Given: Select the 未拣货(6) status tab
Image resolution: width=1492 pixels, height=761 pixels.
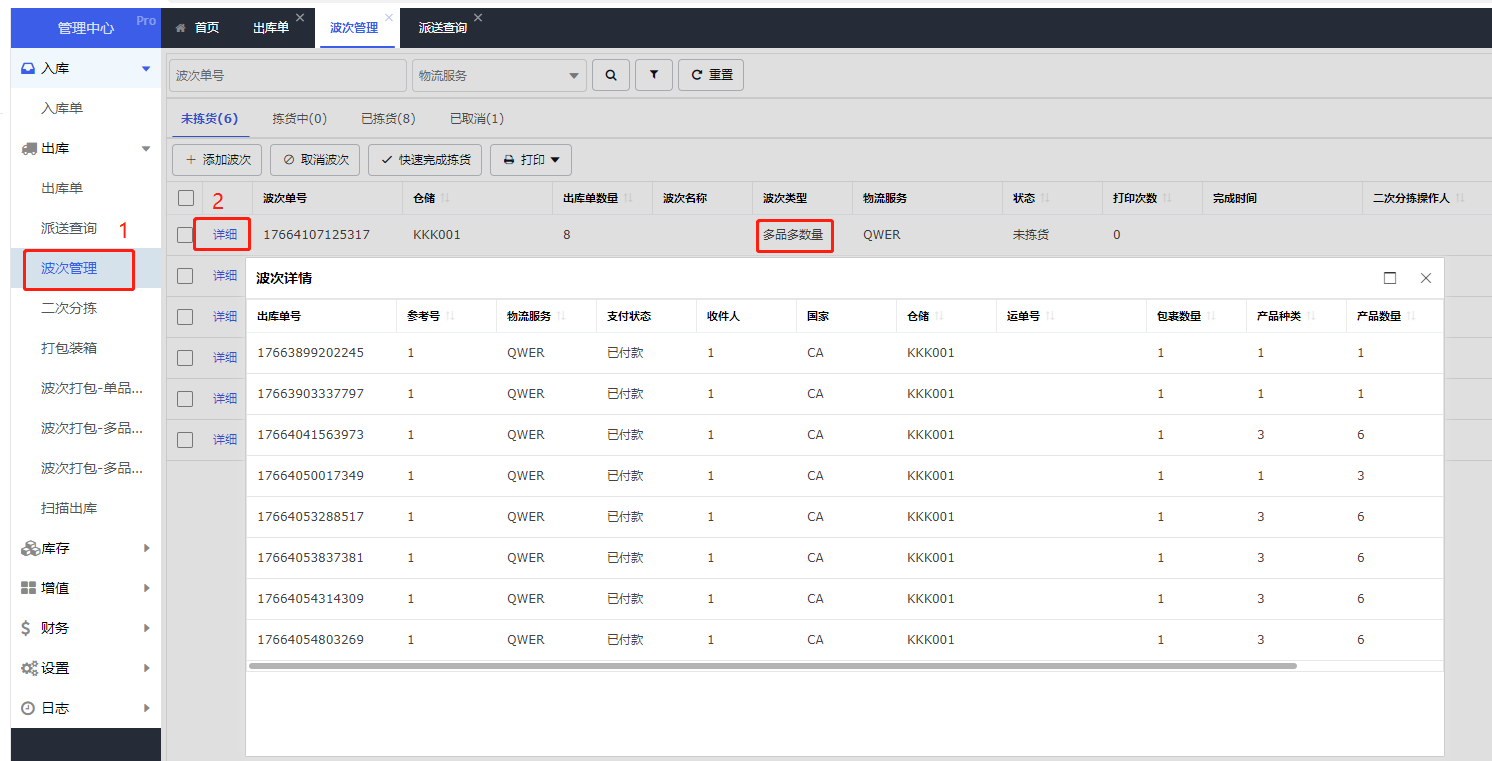Looking at the screenshot, I should pyautogui.click(x=209, y=119).
